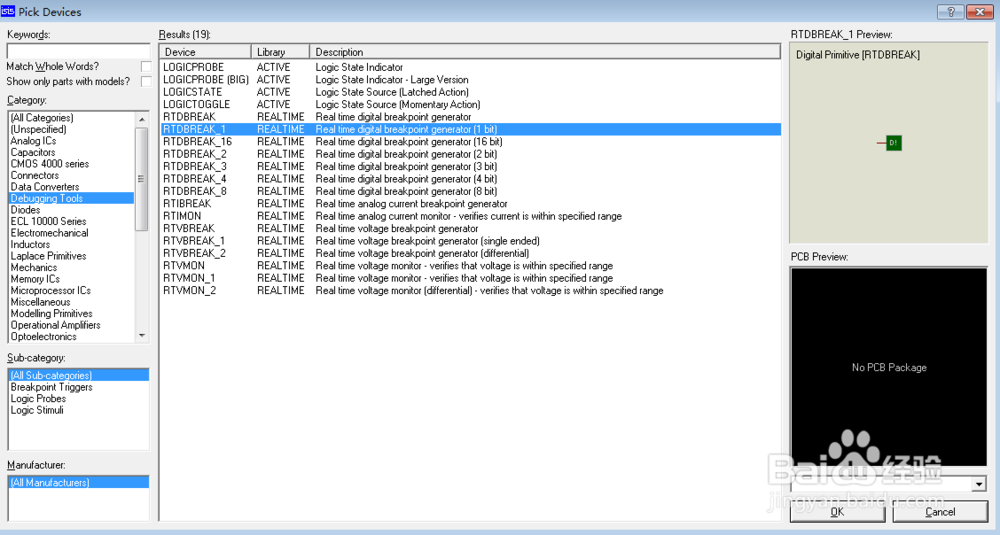Select RTVMON_2 device row
Image resolution: width=1000 pixels, height=535 pixels.
tap(470, 290)
